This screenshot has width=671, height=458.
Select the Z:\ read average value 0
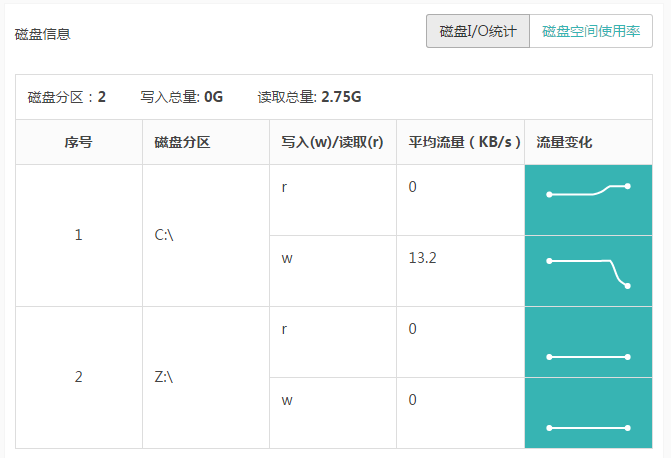pyautogui.click(x=413, y=329)
